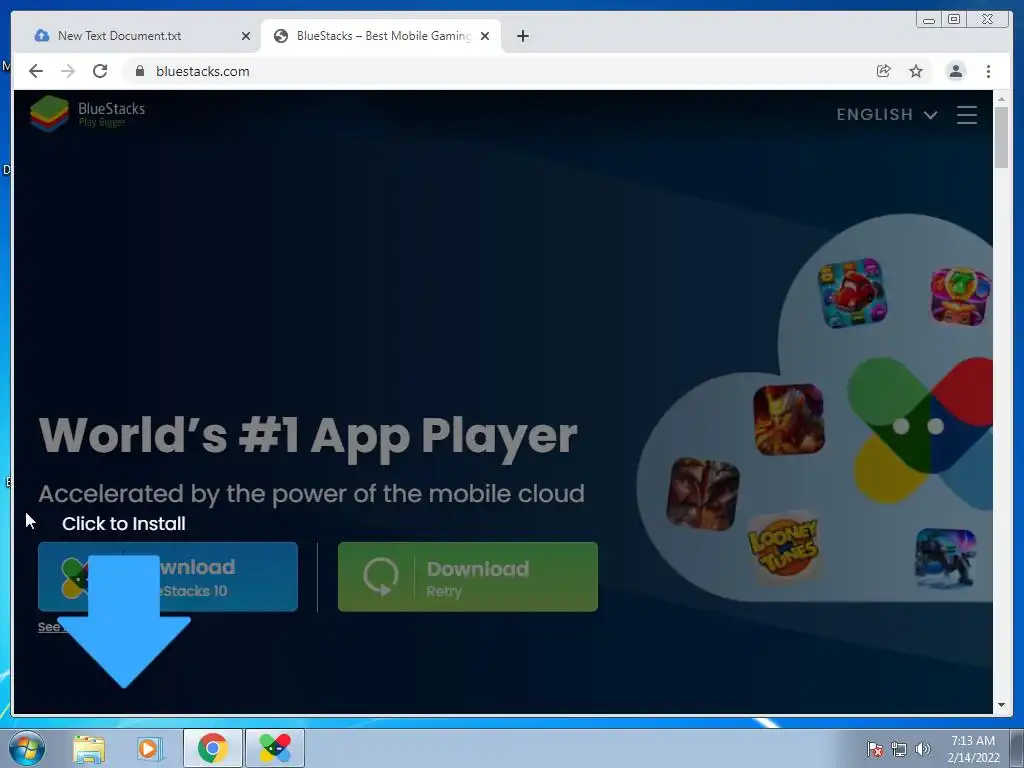
Task: Click the brown fantasy battle game thumbnail
Action: tap(703, 494)
